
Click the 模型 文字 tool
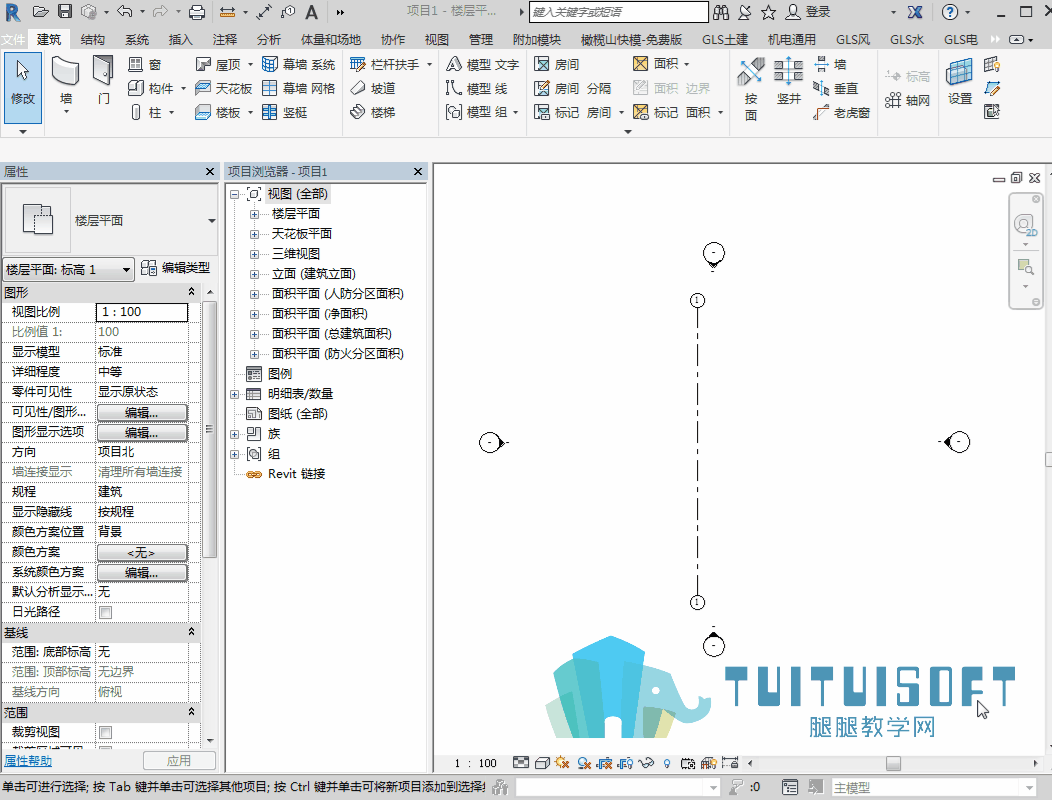pos(482,64)
